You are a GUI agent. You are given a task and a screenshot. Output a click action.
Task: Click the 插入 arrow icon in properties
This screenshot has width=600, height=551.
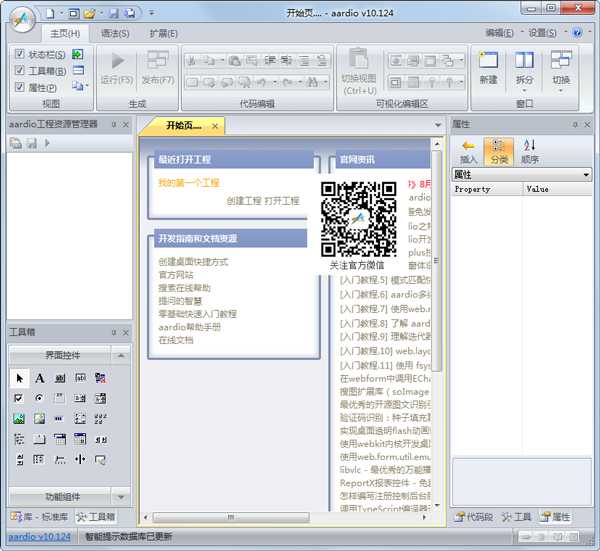[468, 146]
